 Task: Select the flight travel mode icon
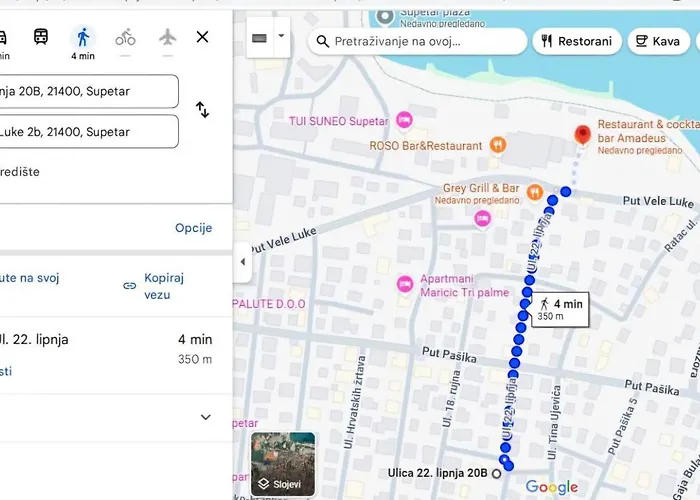point(167,37)
